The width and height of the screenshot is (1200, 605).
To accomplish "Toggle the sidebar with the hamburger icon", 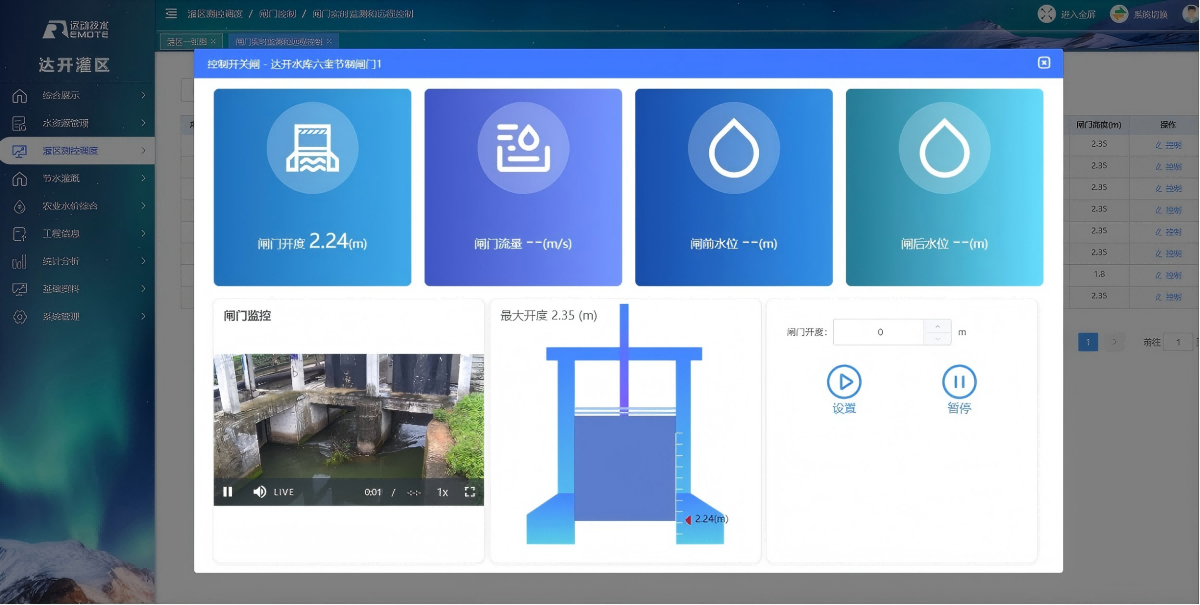I will [x=171, y=14].
